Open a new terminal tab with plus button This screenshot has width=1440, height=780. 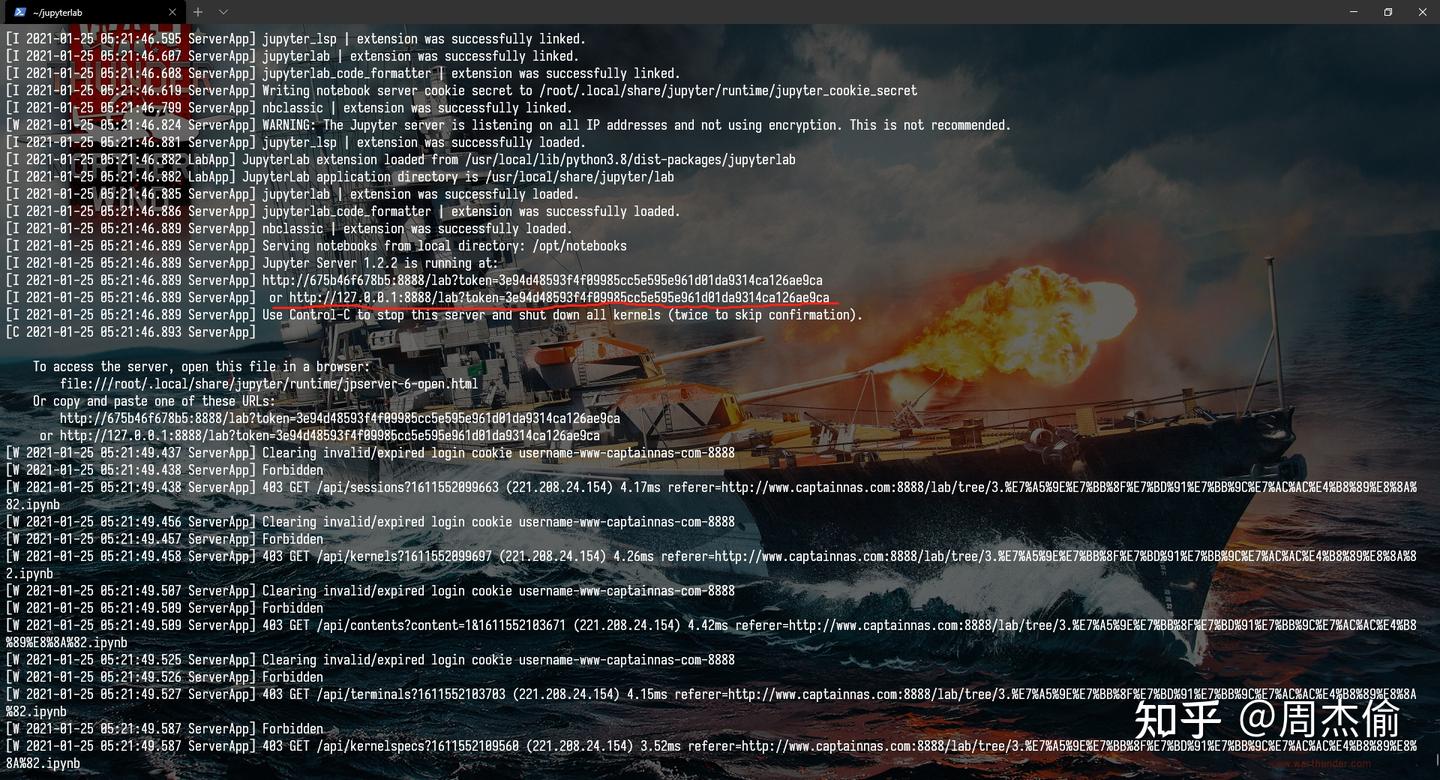(x=198, y=12)
